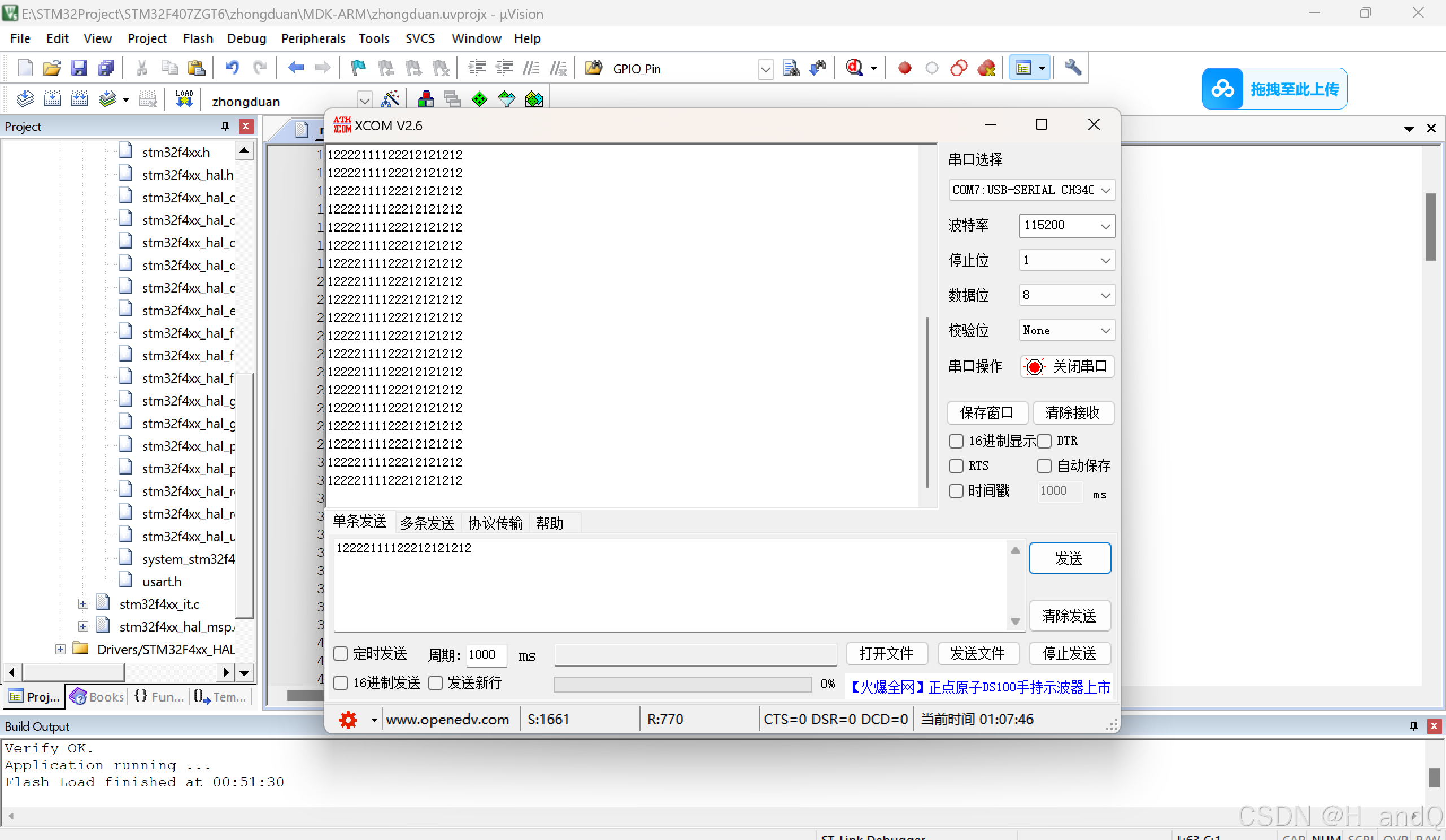Image resolution: width=1446 pixels, height=840 pixels.
Task: Click the project tree horizontal scrollbar
Action: click(x=73, y=672)
